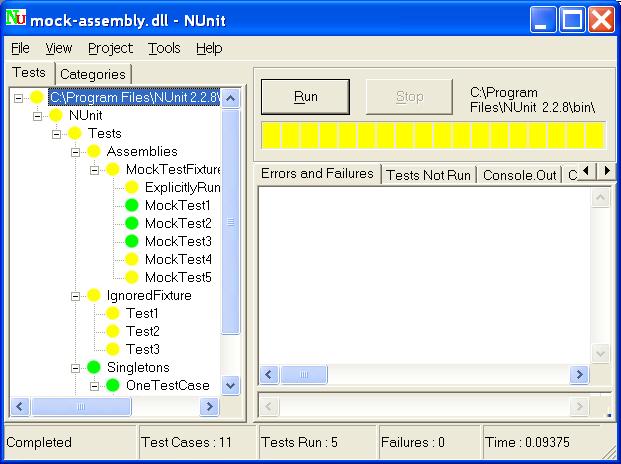
Task: Click the Run button
Action: (x=305, y=97)
